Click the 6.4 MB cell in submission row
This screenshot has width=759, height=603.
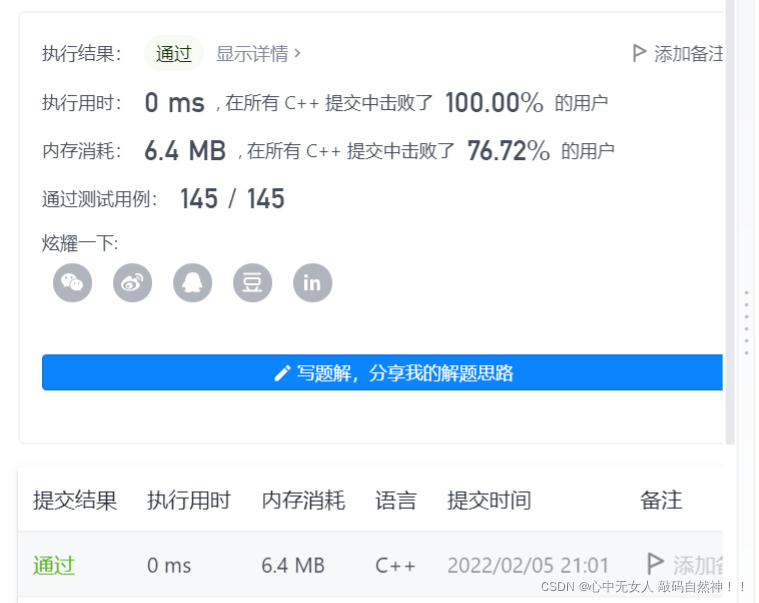click(293, 565)
